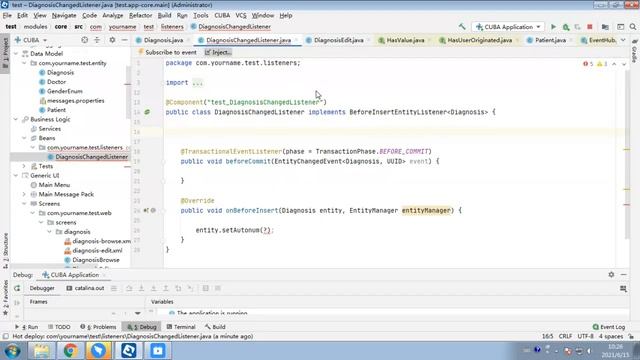Click collapse all icon in CUBA panel
The height and width of the screenshot is (360, 640).
[97, 40]
